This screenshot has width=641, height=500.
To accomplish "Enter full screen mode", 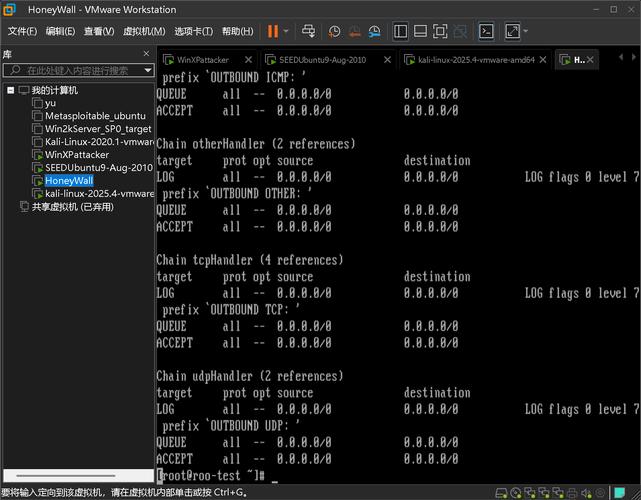I will [x=440, y=31].
